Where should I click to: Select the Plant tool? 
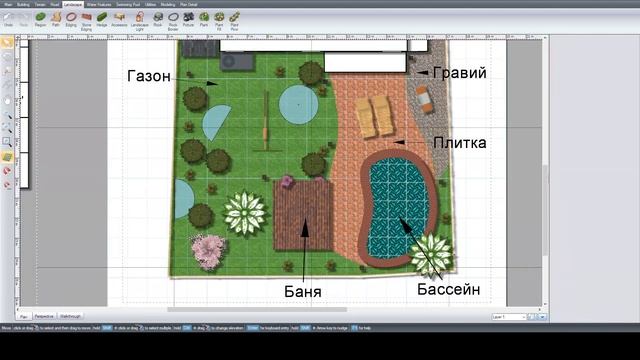204,19
